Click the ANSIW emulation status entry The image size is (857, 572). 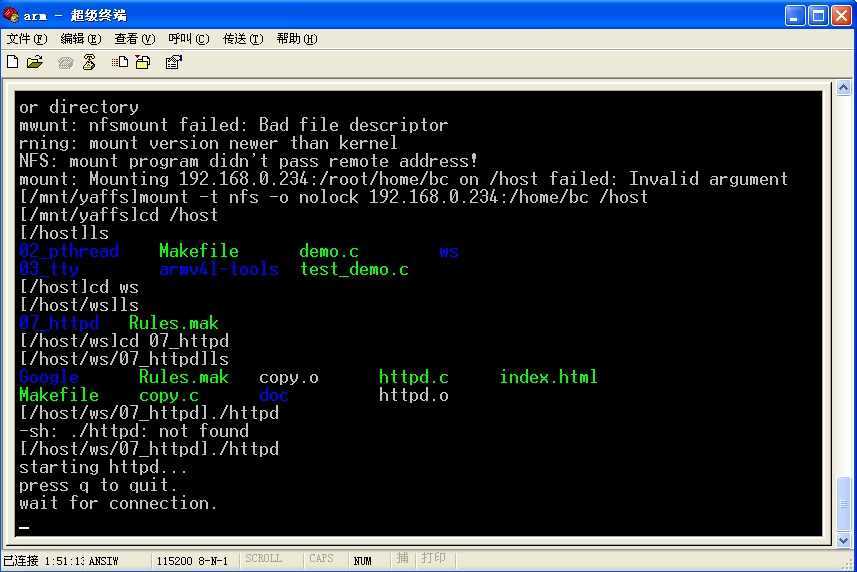[x=103, y=561]
